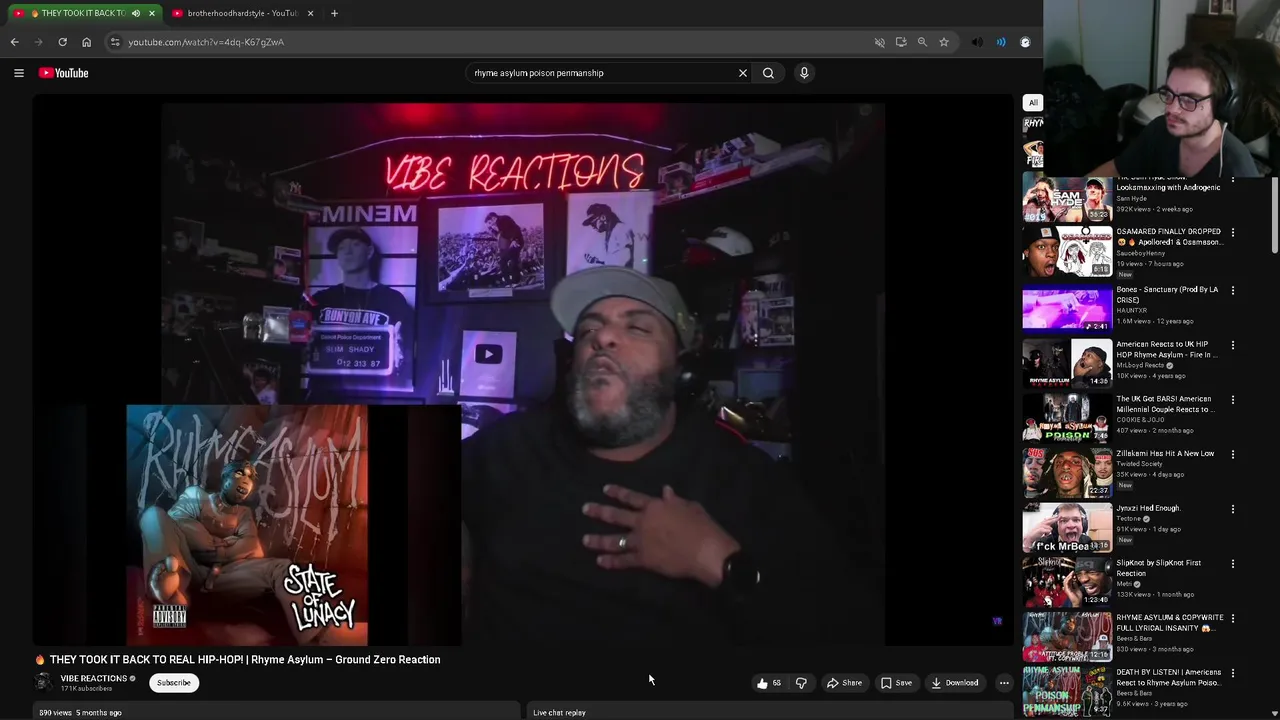Open Jynxzi Had Enough video
The image size is (1280, 720).
1067,526
